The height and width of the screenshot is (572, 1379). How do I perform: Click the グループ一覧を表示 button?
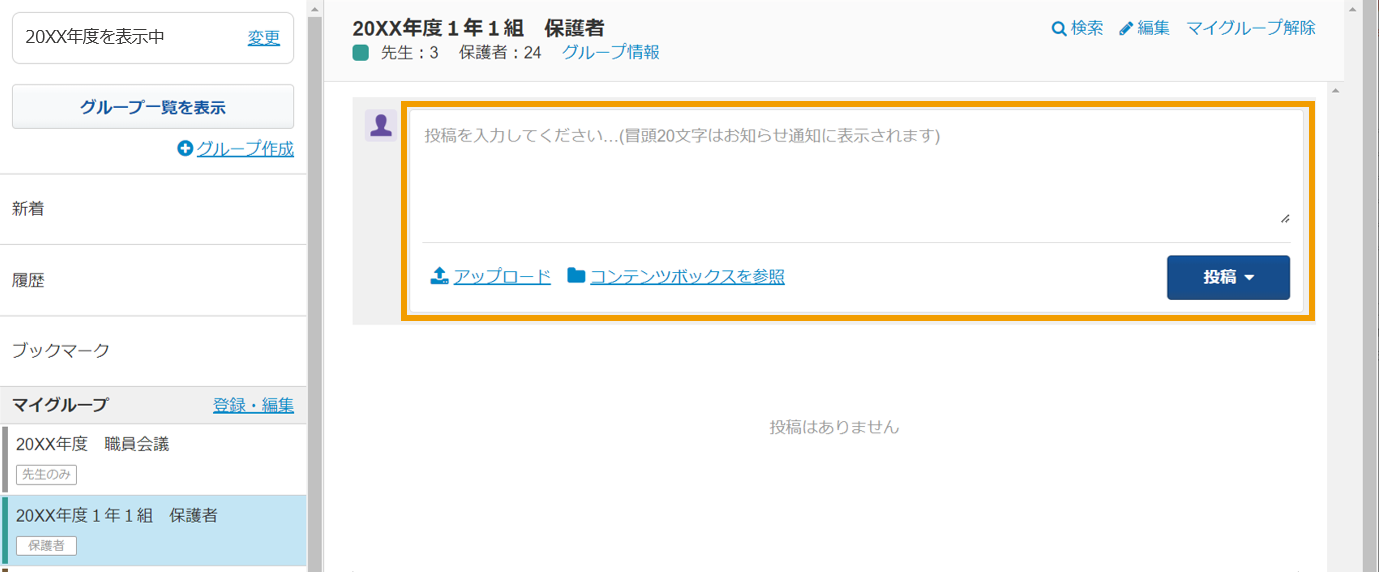point(153,107)
